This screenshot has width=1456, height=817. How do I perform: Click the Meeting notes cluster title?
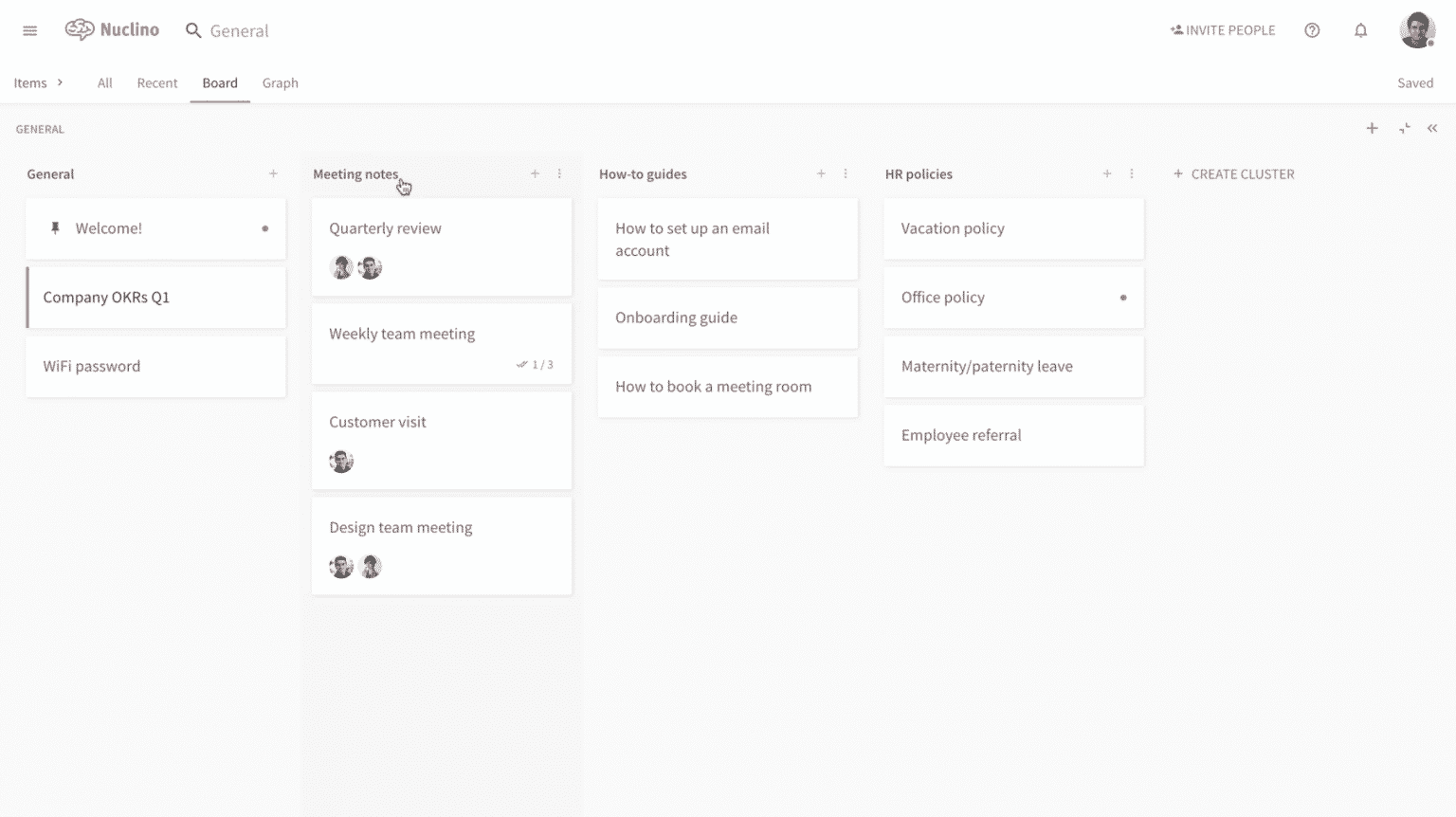pyautogui.click(x=355, y=173)
